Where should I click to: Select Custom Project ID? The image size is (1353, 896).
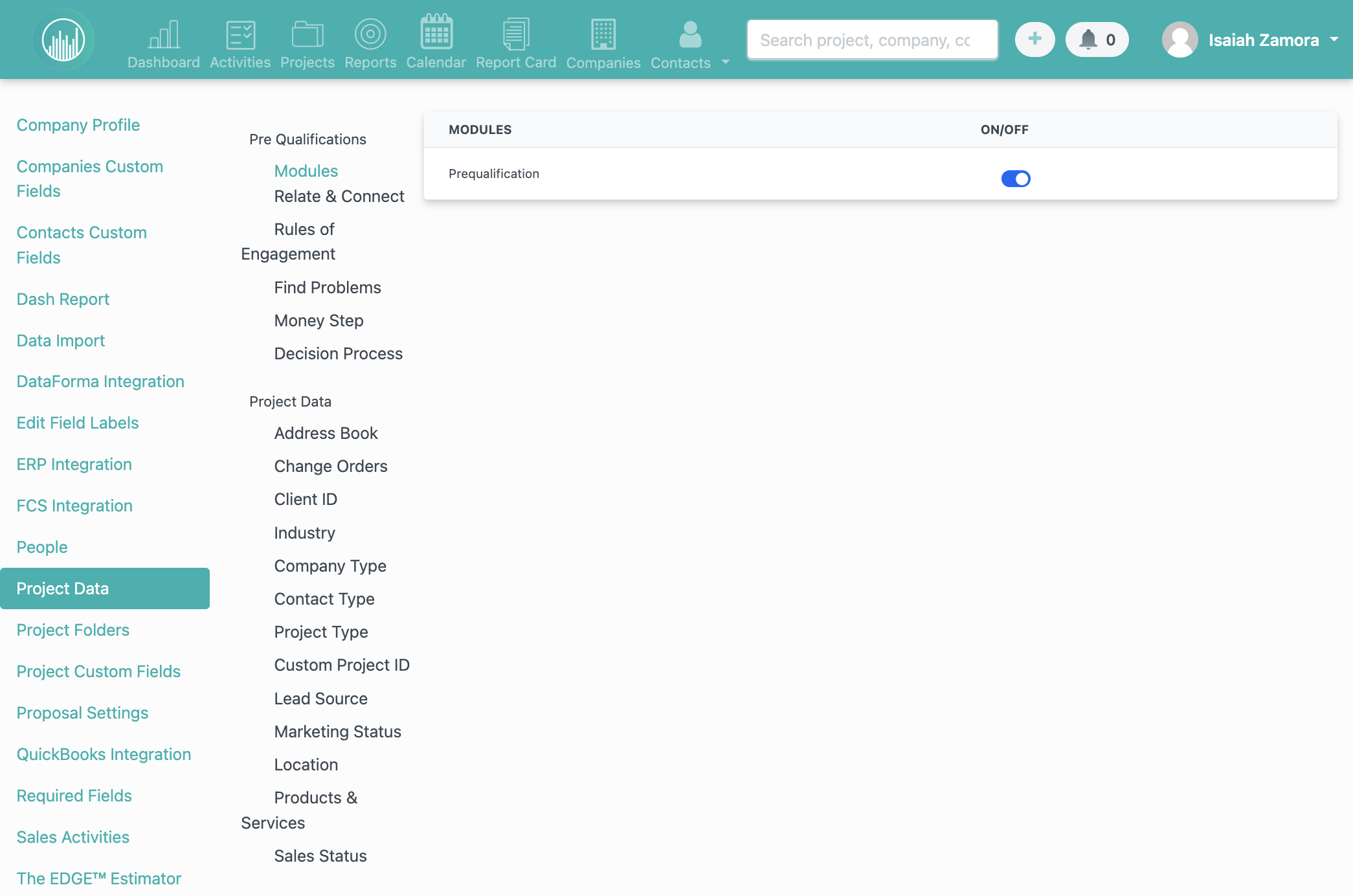[x=342, y=665]
